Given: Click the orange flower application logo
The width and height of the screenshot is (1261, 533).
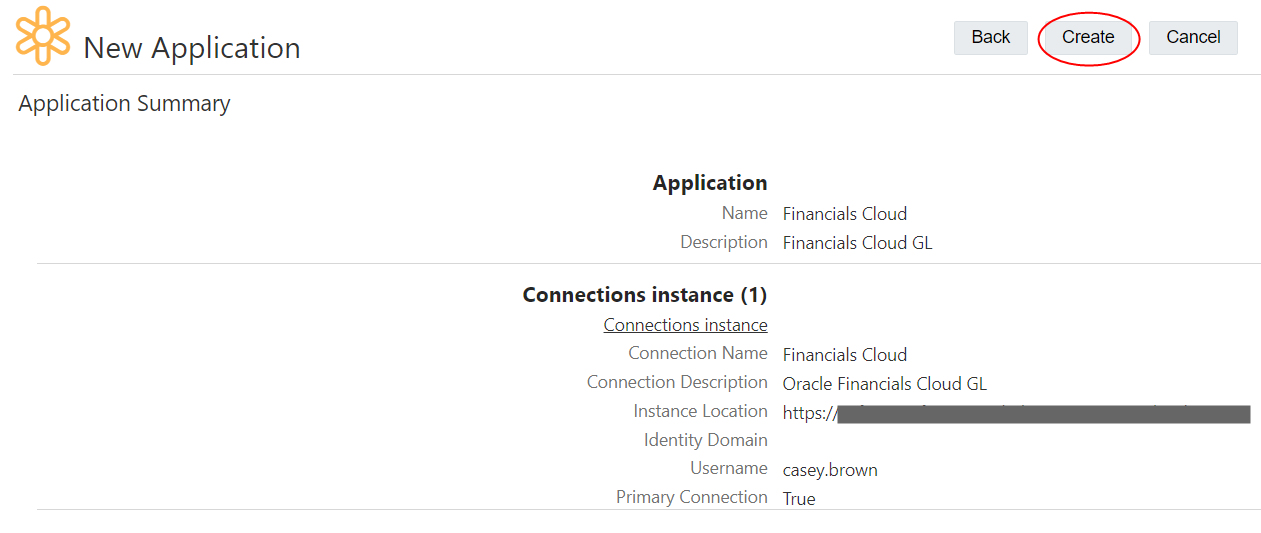Looking at the screenshot, I should click(x=43, y=35).
